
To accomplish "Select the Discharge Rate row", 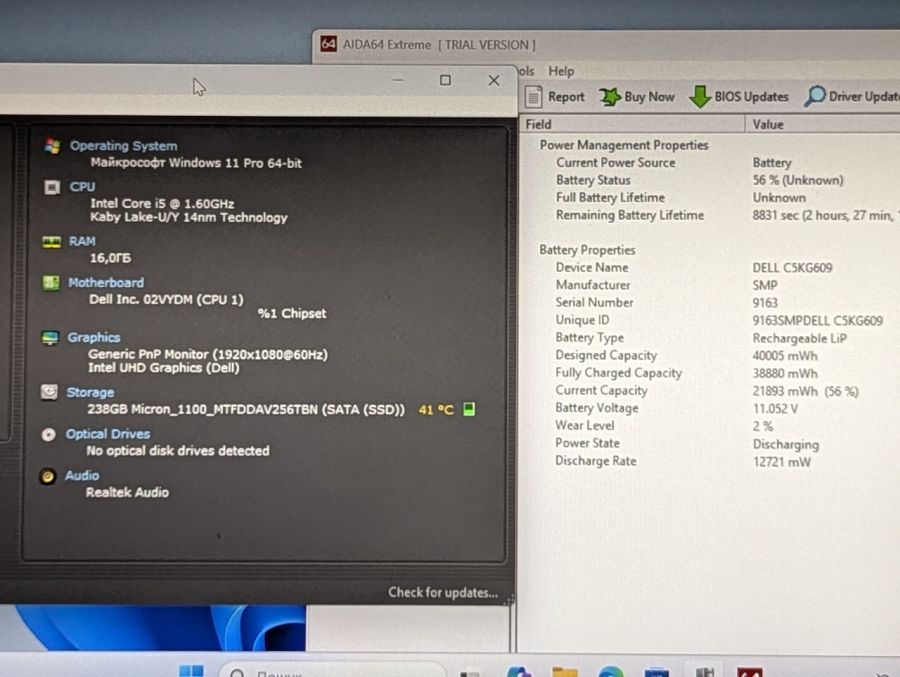I will 709,461.
